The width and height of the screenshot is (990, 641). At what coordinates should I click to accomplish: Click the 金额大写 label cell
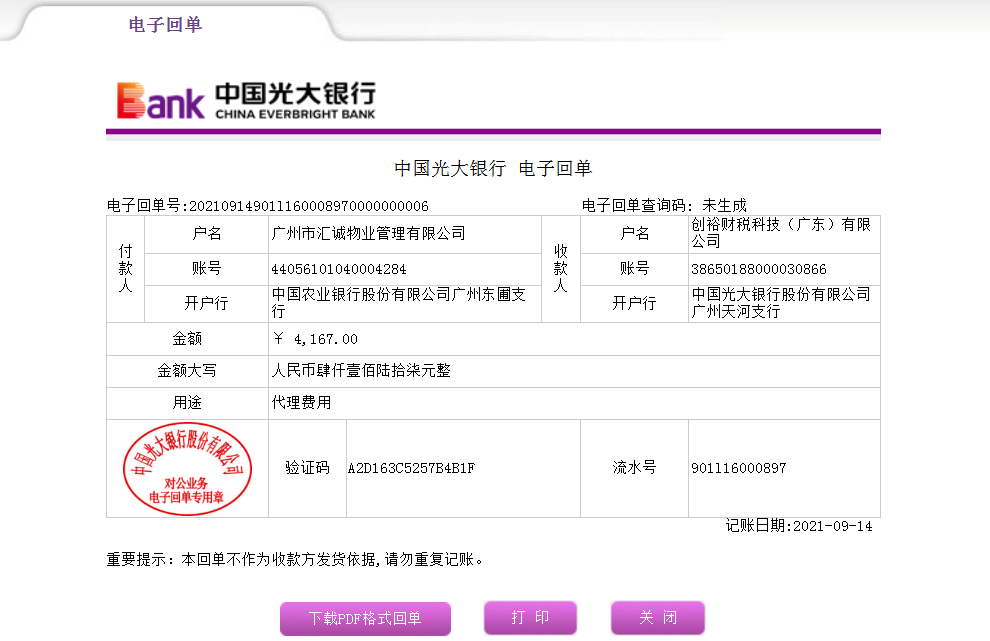pos(188,371)
